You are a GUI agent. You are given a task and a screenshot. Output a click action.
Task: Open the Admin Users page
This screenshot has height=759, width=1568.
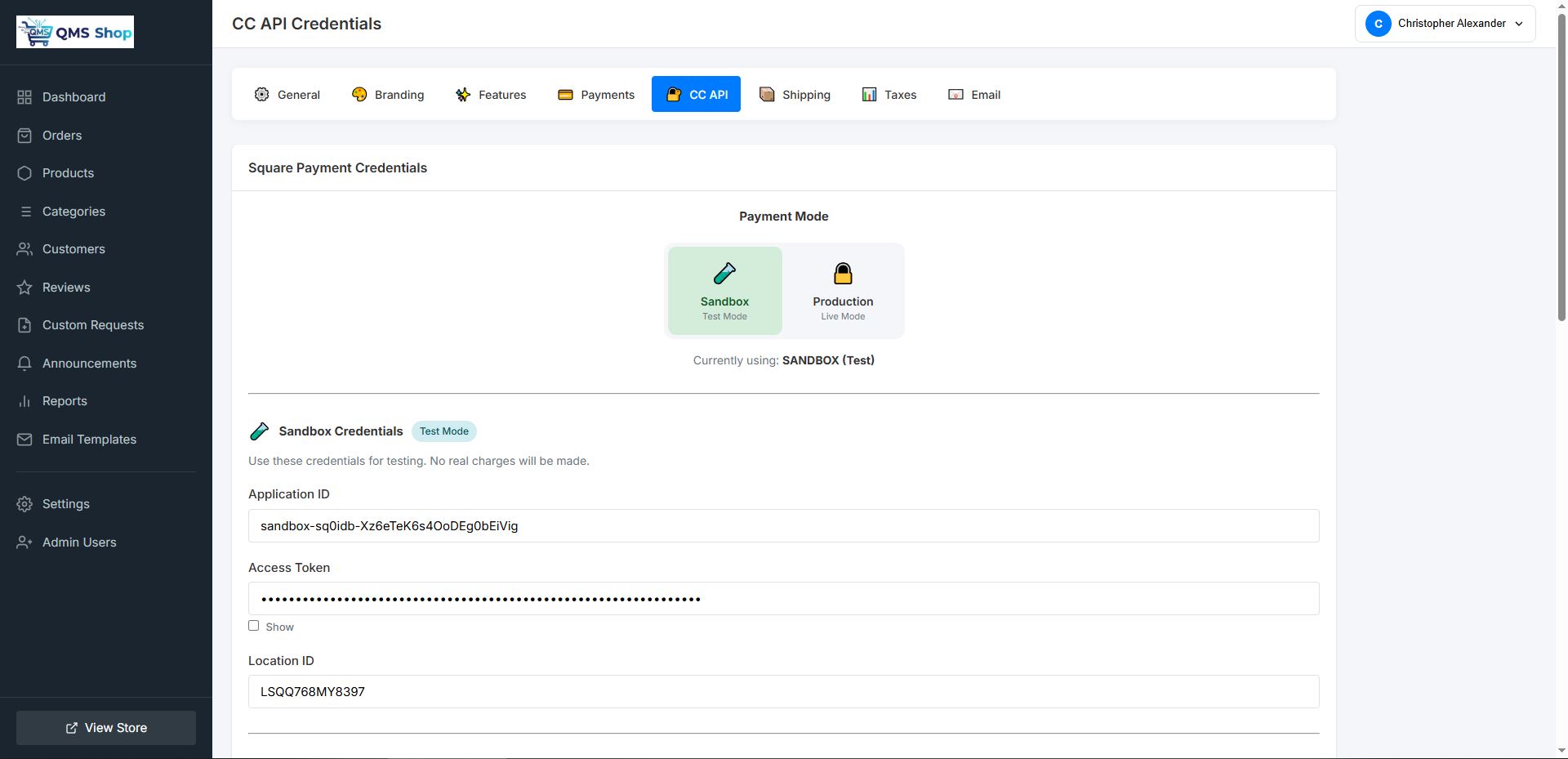pyautogui.click(x=79, y=542)
